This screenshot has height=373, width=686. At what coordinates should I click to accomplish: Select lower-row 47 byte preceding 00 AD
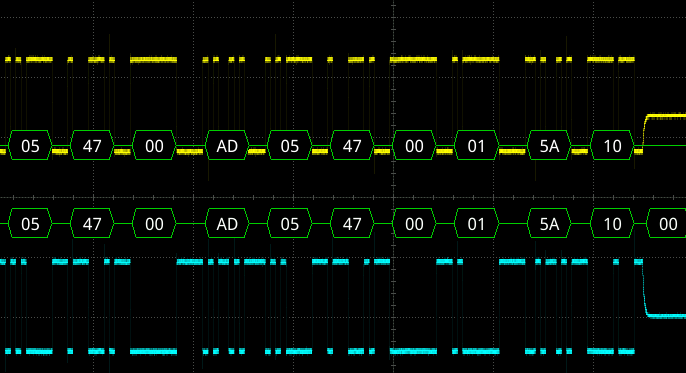coord(92,223)
